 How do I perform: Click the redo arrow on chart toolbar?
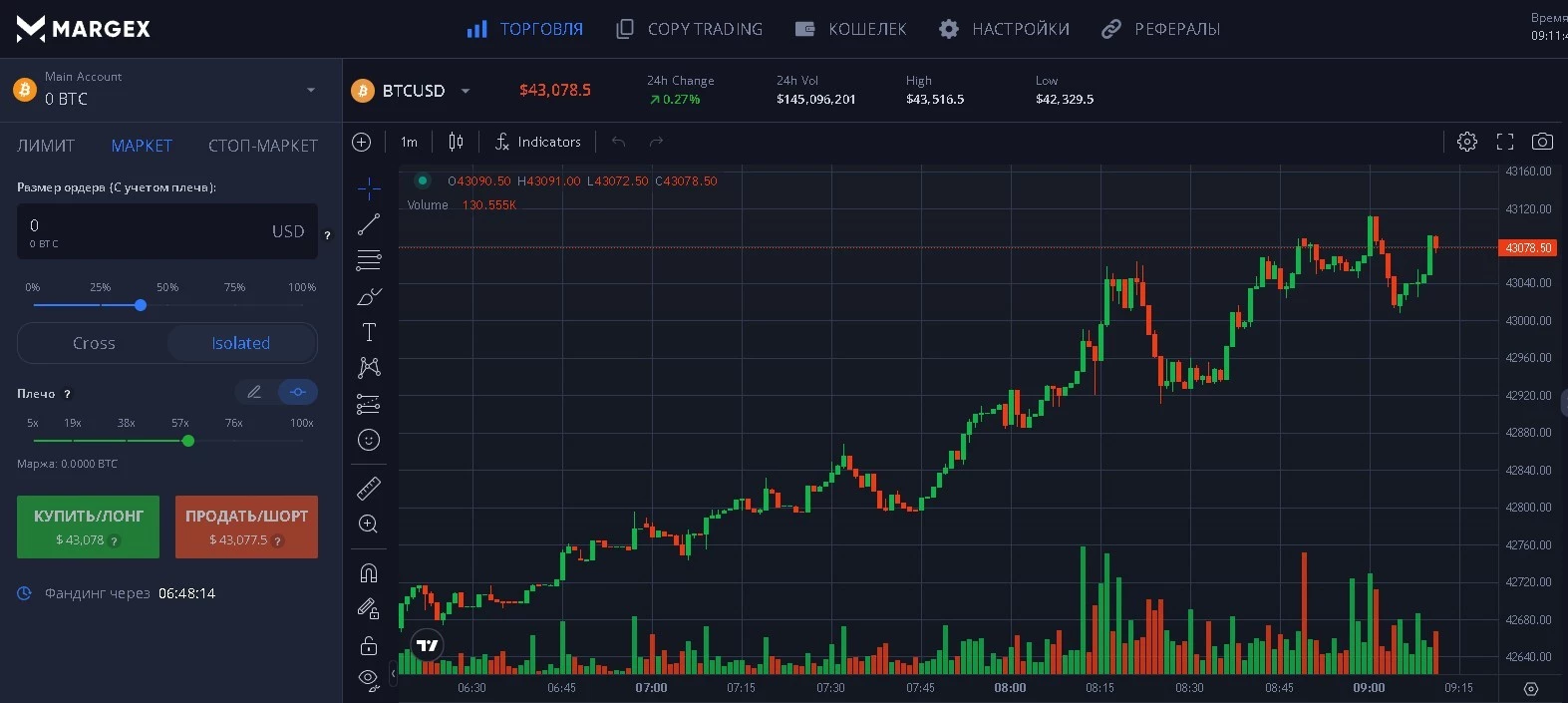[x=656, y=142]
